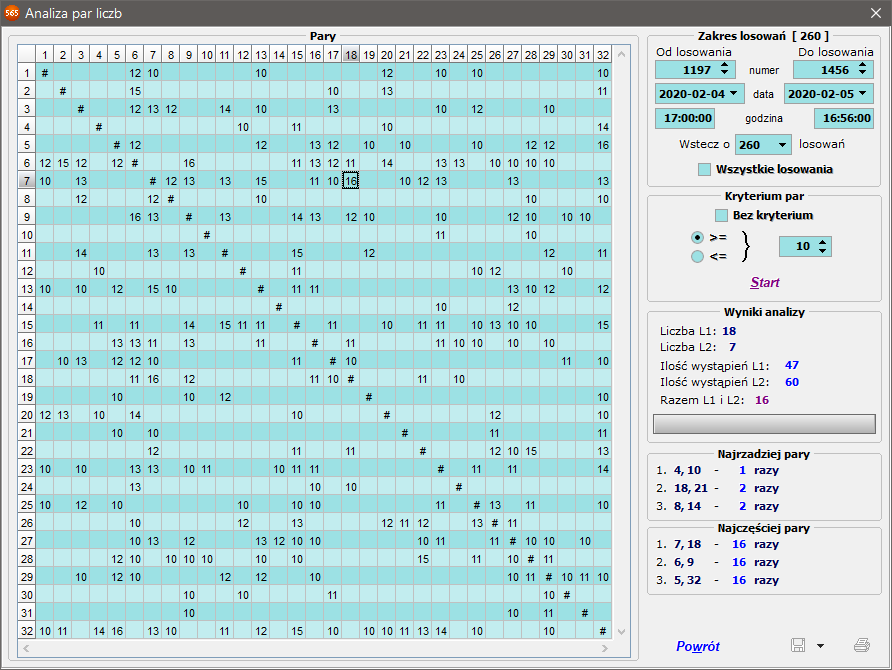Click the analysis progress bar
This screenshot has height=670, width=892.
(764, 424)
